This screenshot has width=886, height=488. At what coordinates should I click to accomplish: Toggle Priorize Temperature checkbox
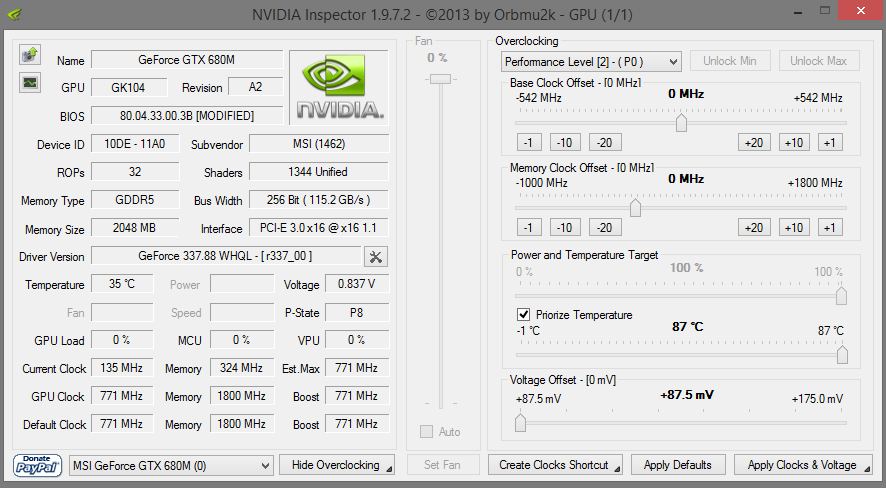[523, 315]
